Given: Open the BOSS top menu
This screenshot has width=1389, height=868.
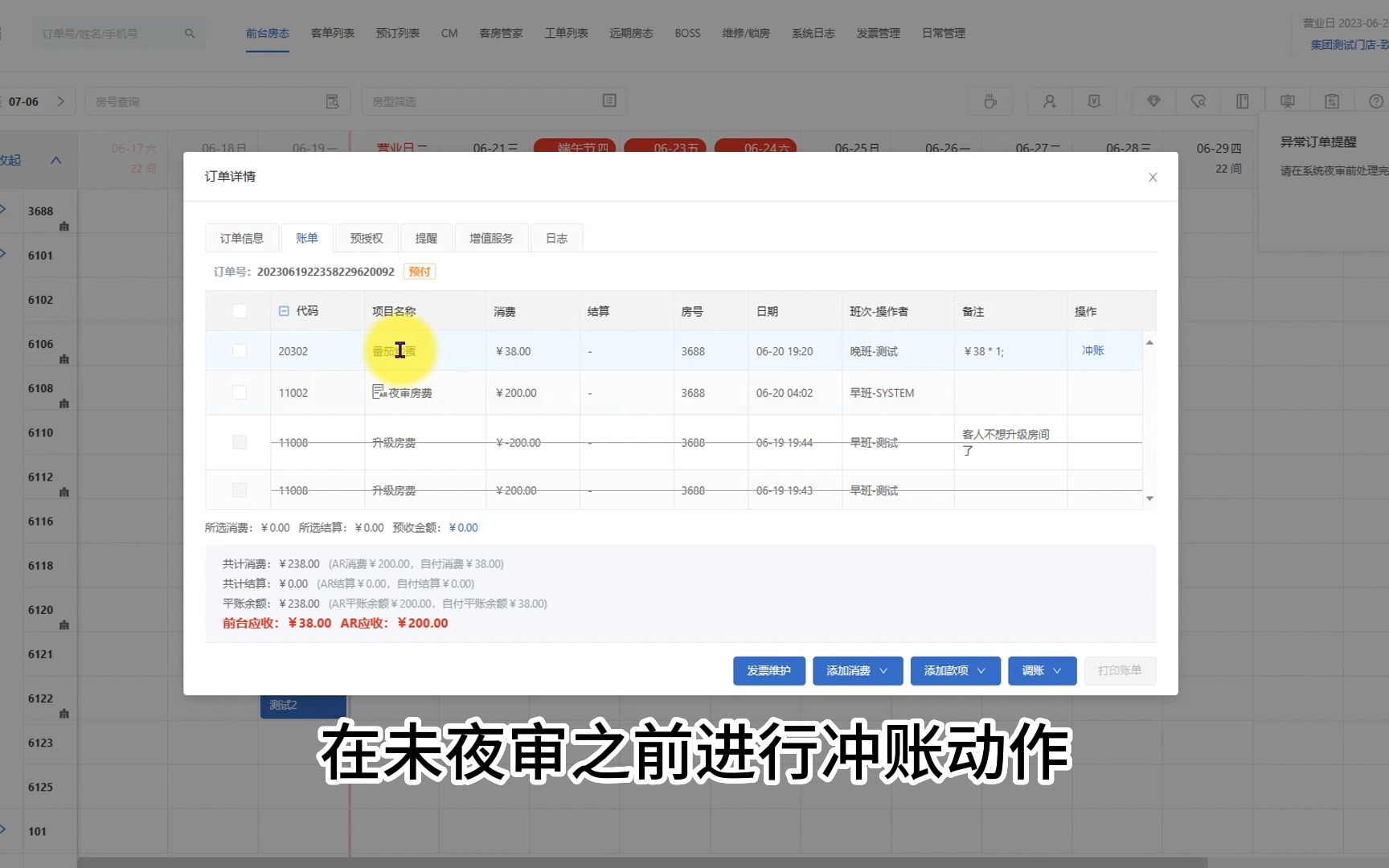Looking at the screenshot, I should [688, 34].
